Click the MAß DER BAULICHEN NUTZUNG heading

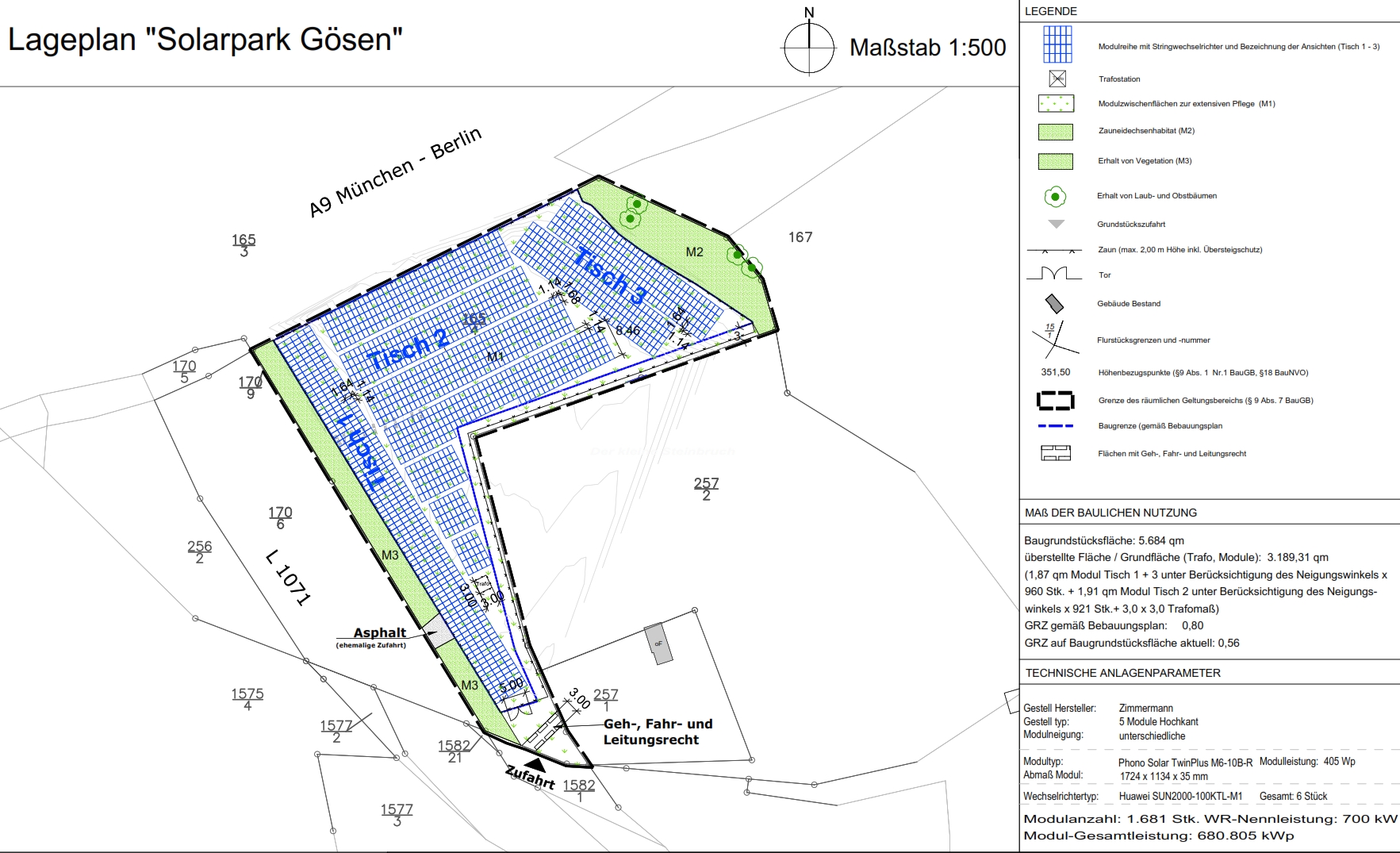(x=1110, y=513)
